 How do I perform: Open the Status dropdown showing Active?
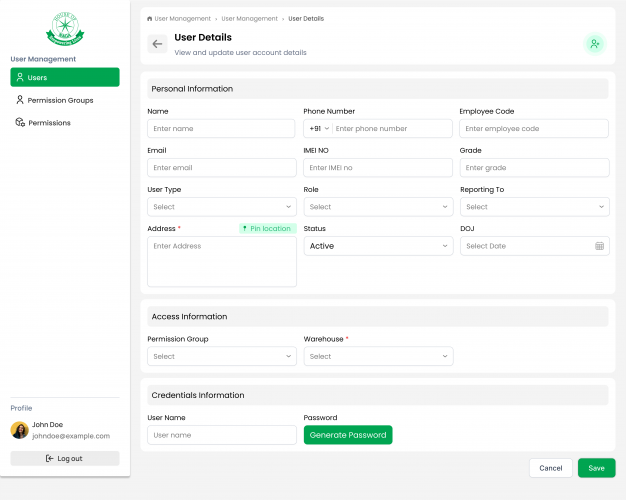coord(378,246)
